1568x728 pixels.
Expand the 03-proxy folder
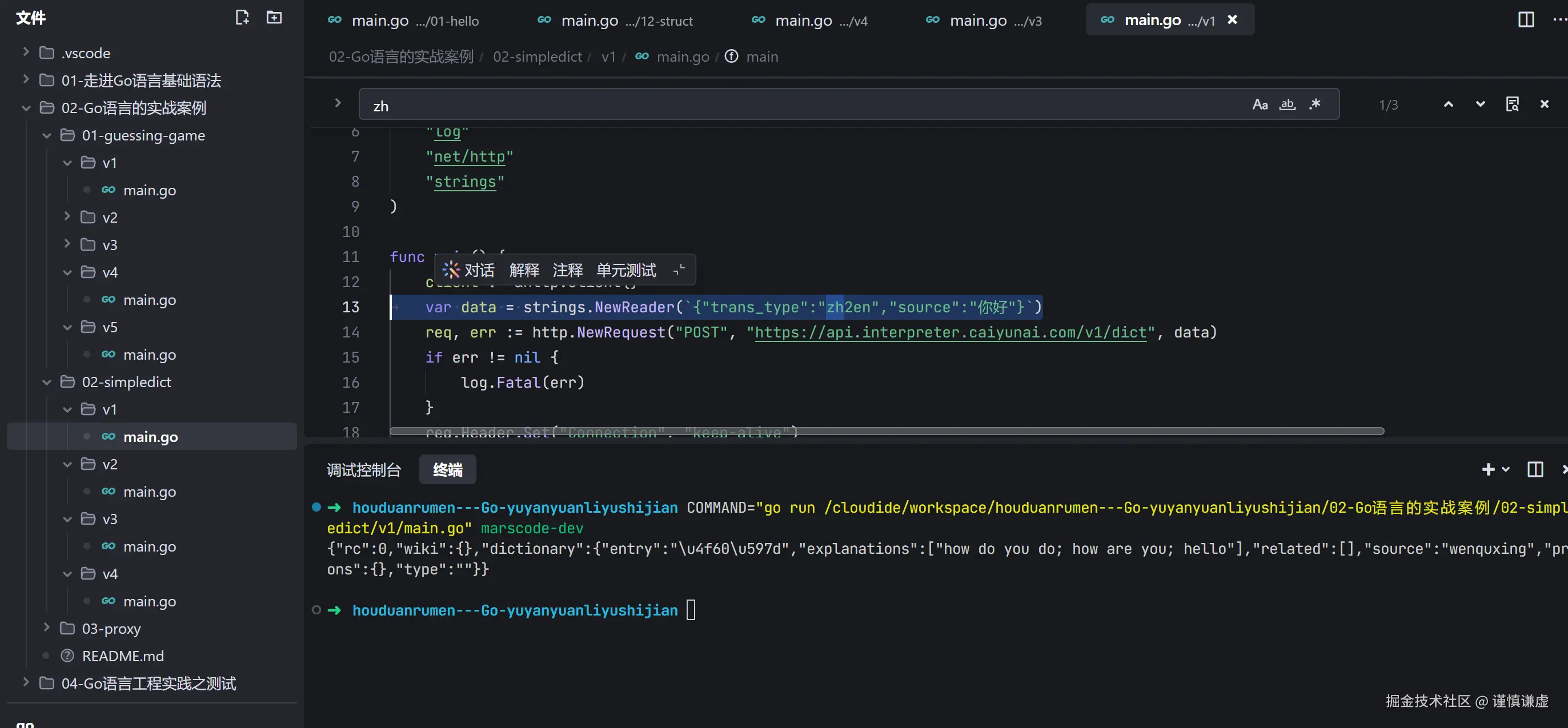pos(46,628)
